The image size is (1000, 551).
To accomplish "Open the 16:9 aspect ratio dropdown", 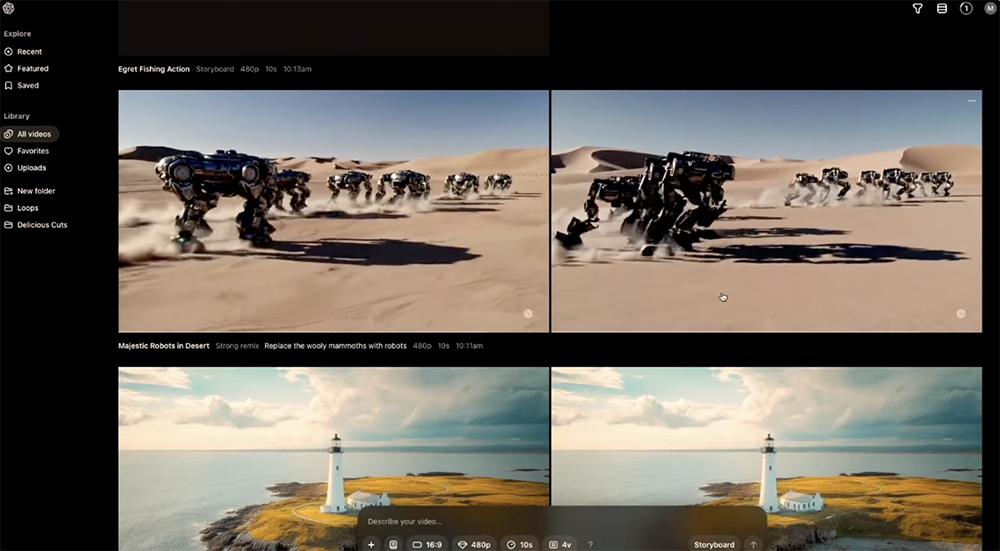I will [427, 544].
